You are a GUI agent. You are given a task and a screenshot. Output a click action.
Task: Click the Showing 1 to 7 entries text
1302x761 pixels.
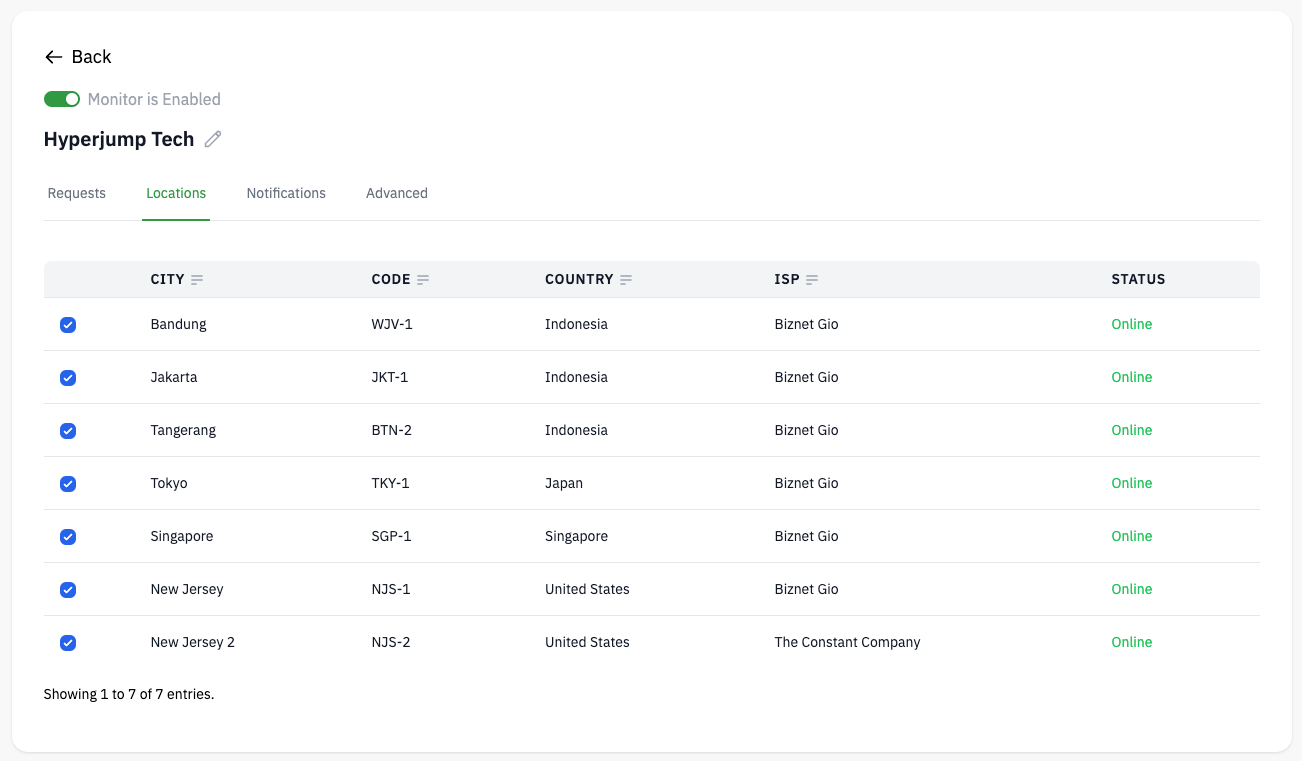(129, 694)
